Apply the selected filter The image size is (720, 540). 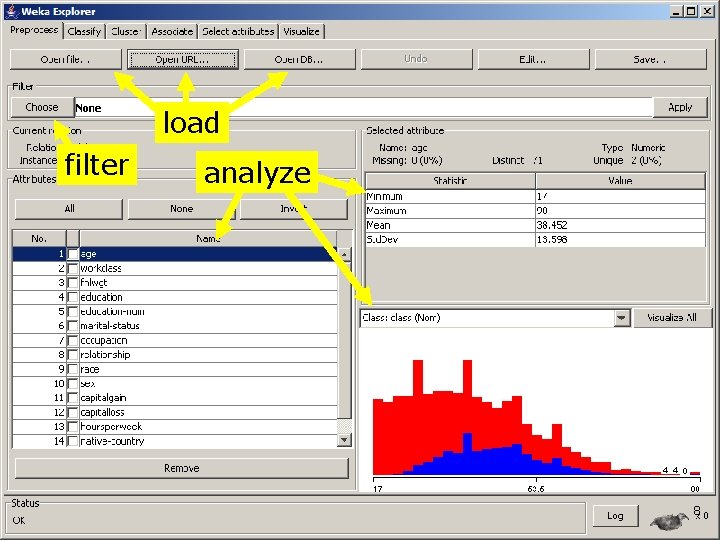(x=680, y=107)
